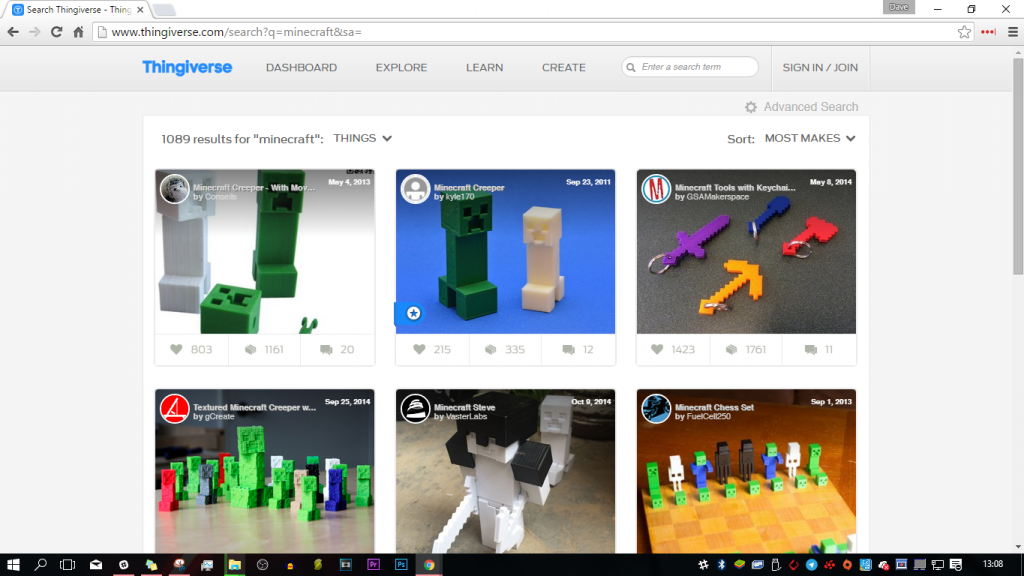Open the Bluetooth tray icon
1024x576 pixels.
pos(722,565)
